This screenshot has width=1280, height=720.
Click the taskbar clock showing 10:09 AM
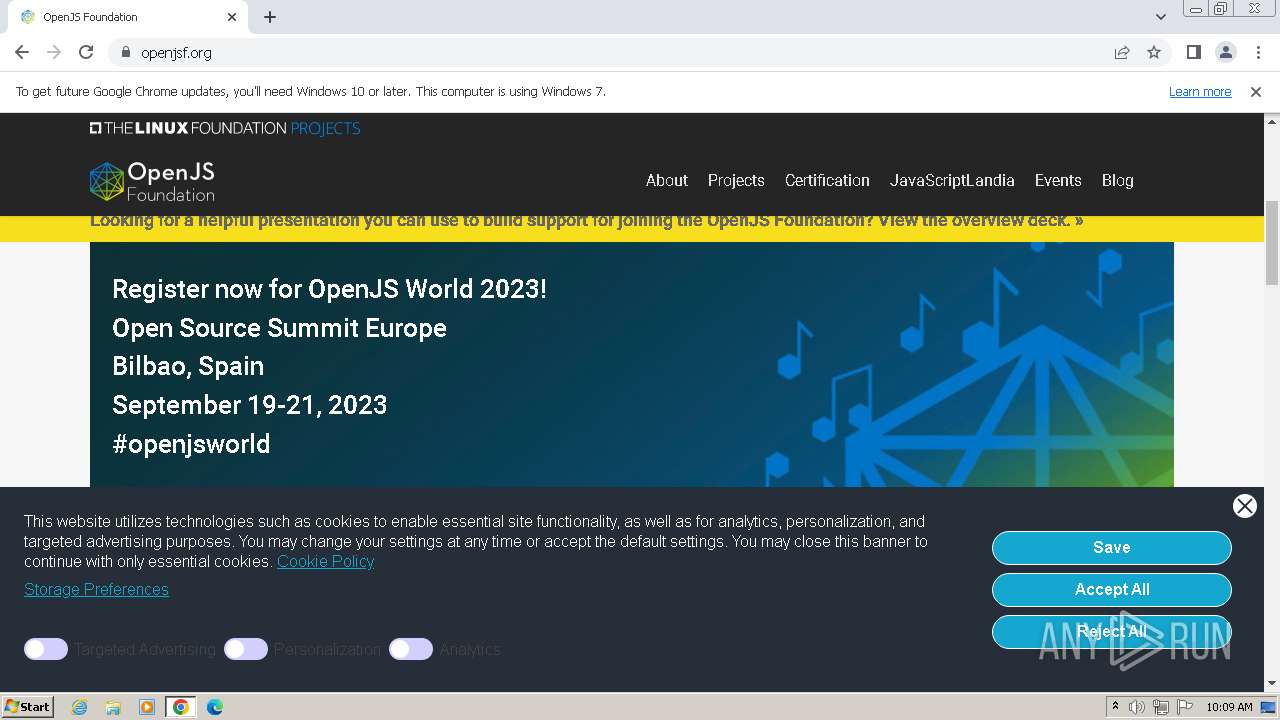[1229, 707]
